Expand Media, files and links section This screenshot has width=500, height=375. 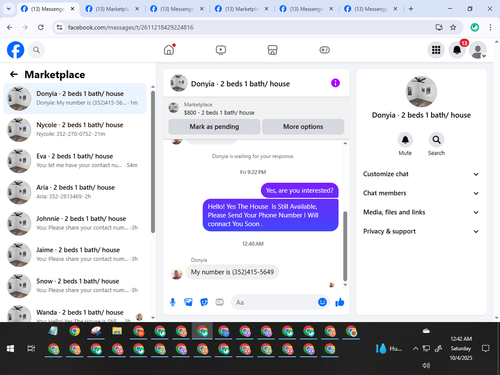click(x=421, y=212)
